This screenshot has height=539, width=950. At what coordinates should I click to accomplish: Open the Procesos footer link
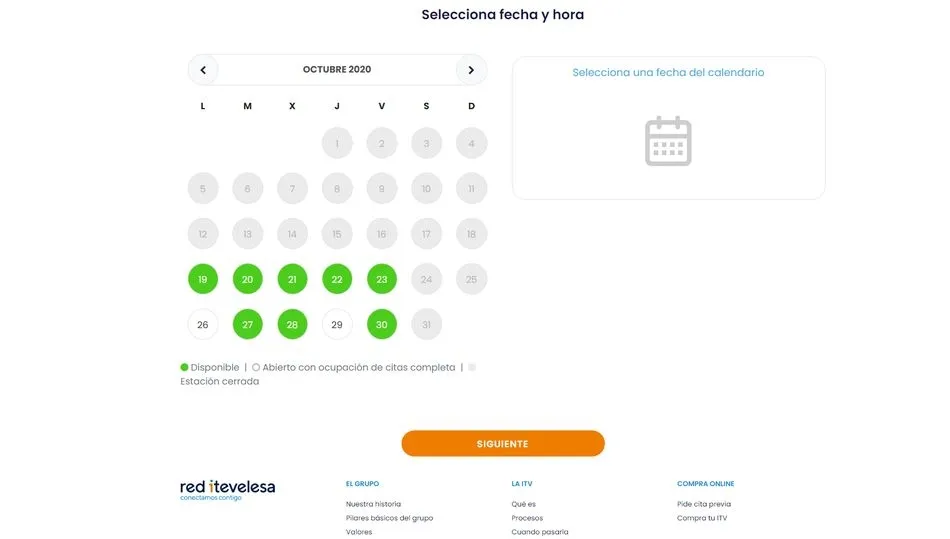click(x=527, y=518)
